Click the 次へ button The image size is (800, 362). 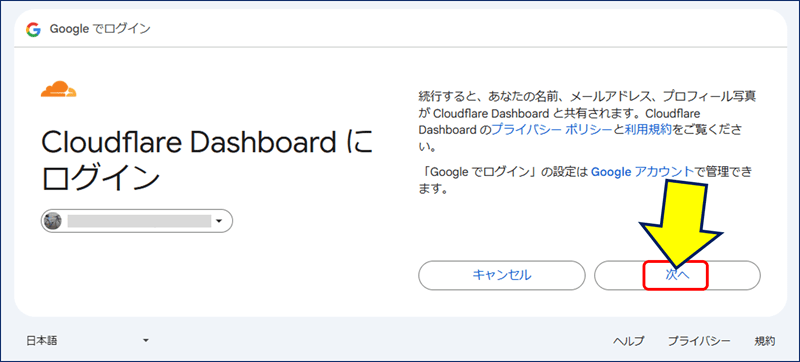678,276
